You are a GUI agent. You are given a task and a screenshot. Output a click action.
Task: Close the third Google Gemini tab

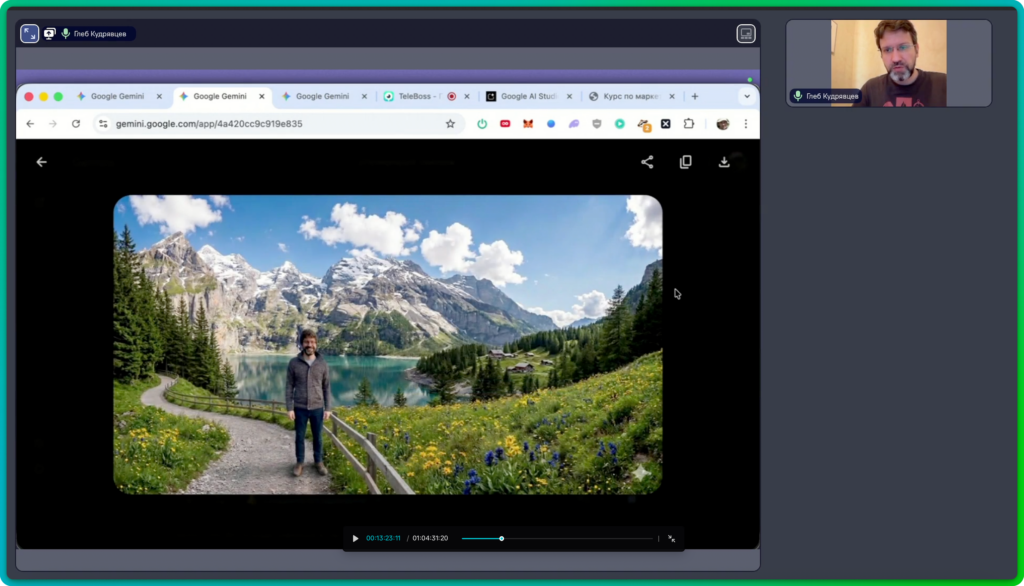pyautogui.click(x=364, y=96)
